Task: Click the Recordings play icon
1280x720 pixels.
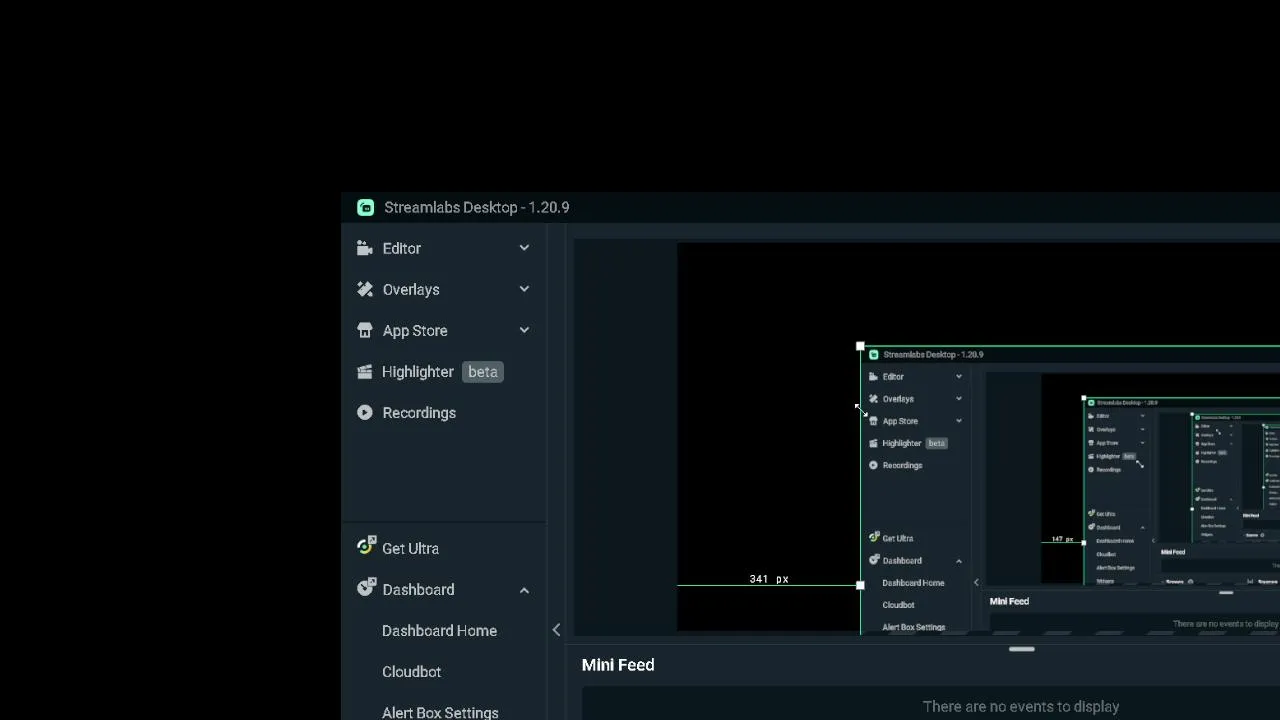Action: [364, 412]
